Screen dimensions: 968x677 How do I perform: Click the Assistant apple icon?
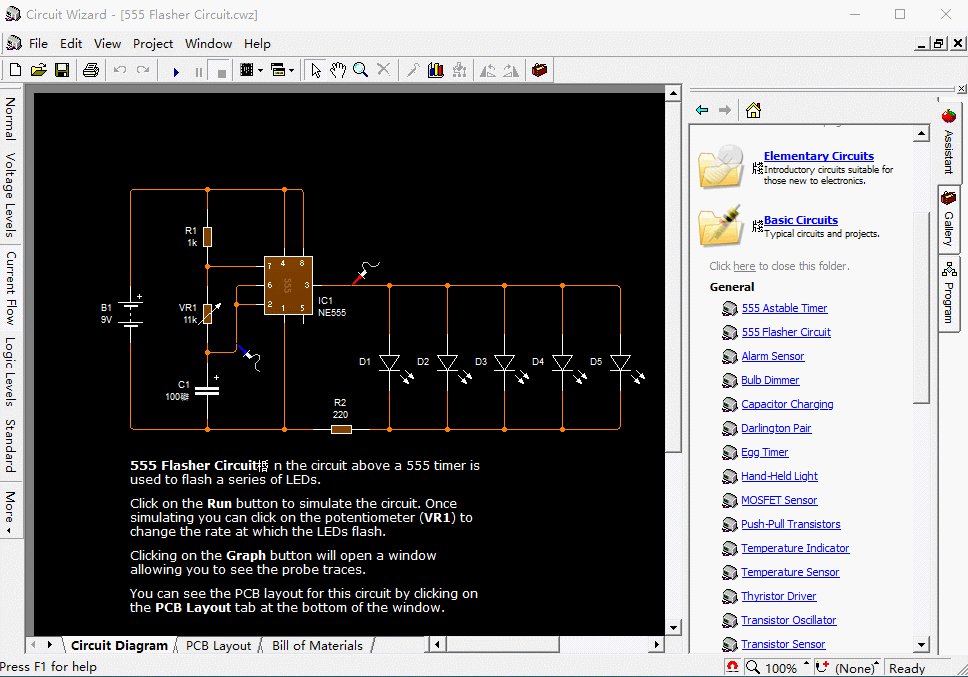point(946,118)
